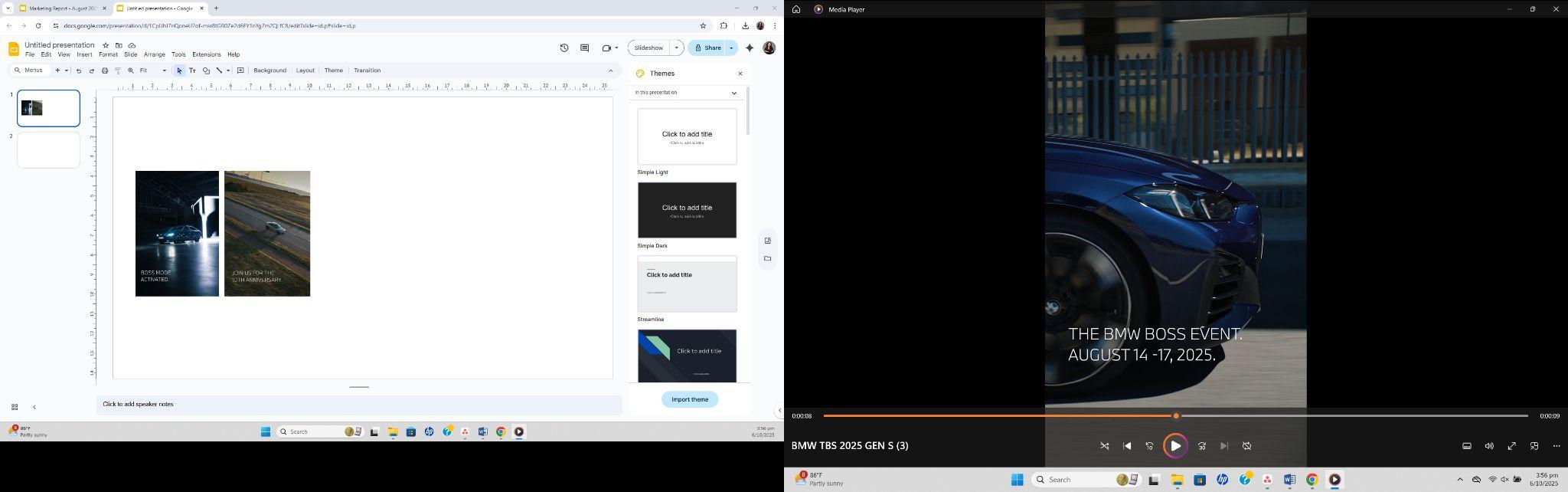This screenshot has width=1568, height=492.
Task: Collapse the filmstrip panel arrow
Action: [x=34, y=407]
